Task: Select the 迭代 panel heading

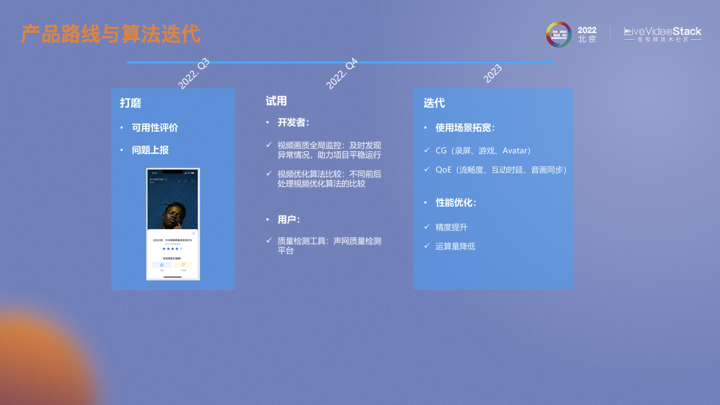Action: [434, 103]
